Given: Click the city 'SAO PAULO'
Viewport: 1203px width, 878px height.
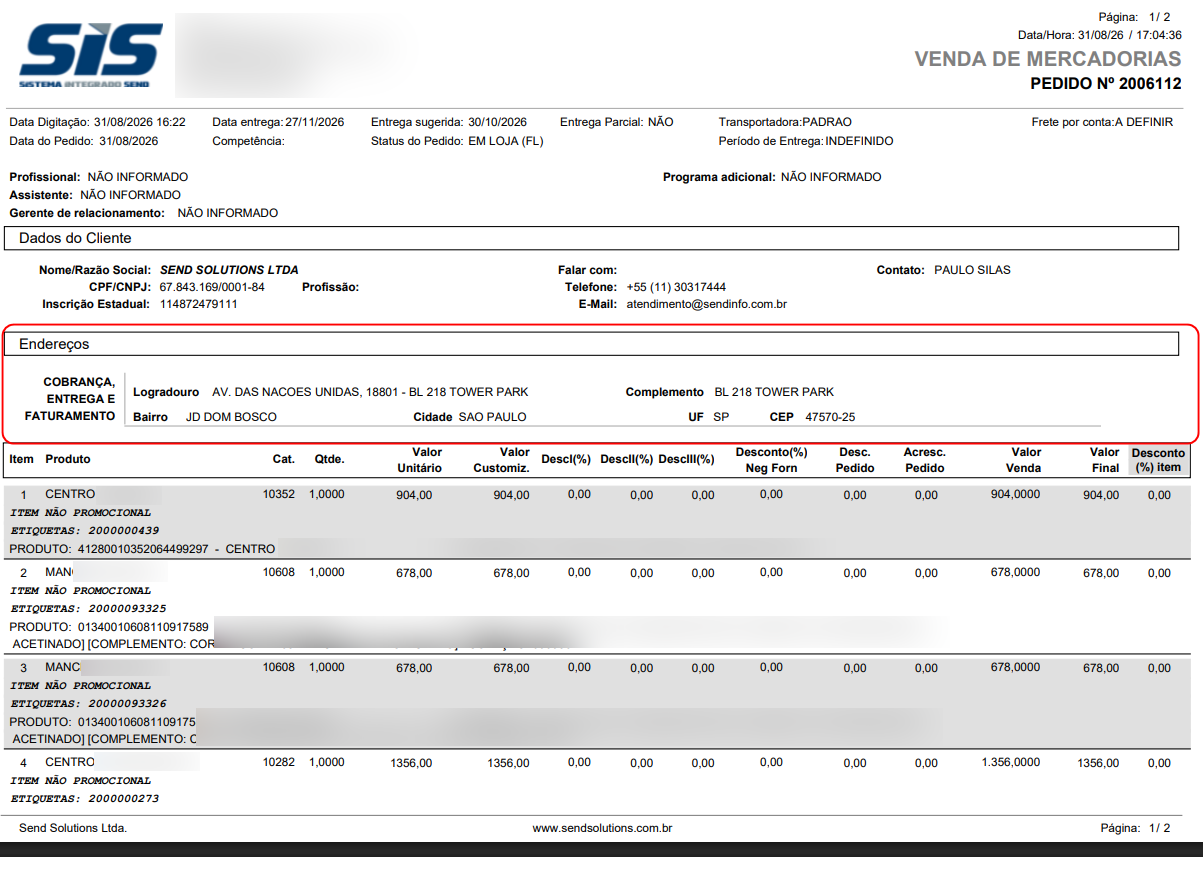Looking at the screenshot, I should tap(492, 417).
